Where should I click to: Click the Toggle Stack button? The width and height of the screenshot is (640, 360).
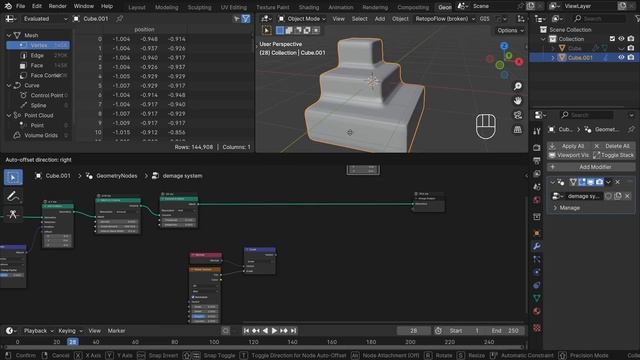pos(613,156)
